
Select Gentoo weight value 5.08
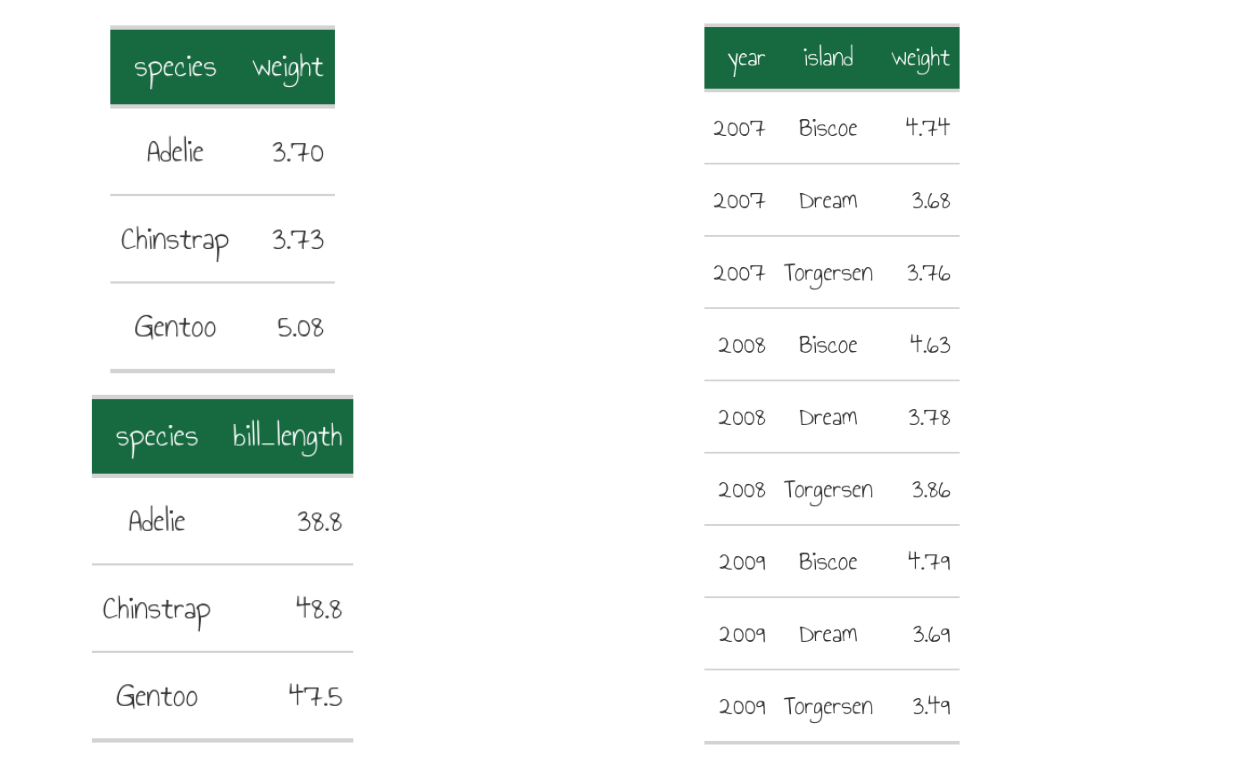(300, 328)
